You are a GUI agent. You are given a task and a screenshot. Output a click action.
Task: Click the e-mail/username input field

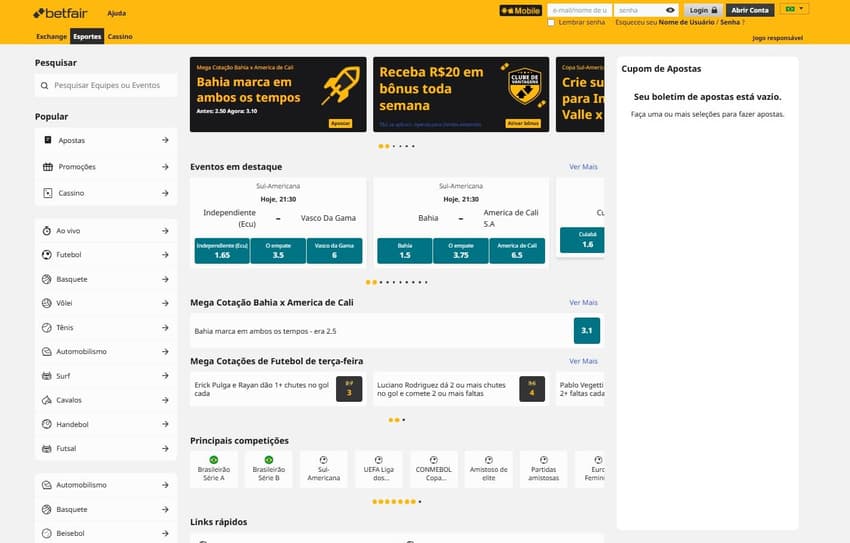[x=579, y=10]
